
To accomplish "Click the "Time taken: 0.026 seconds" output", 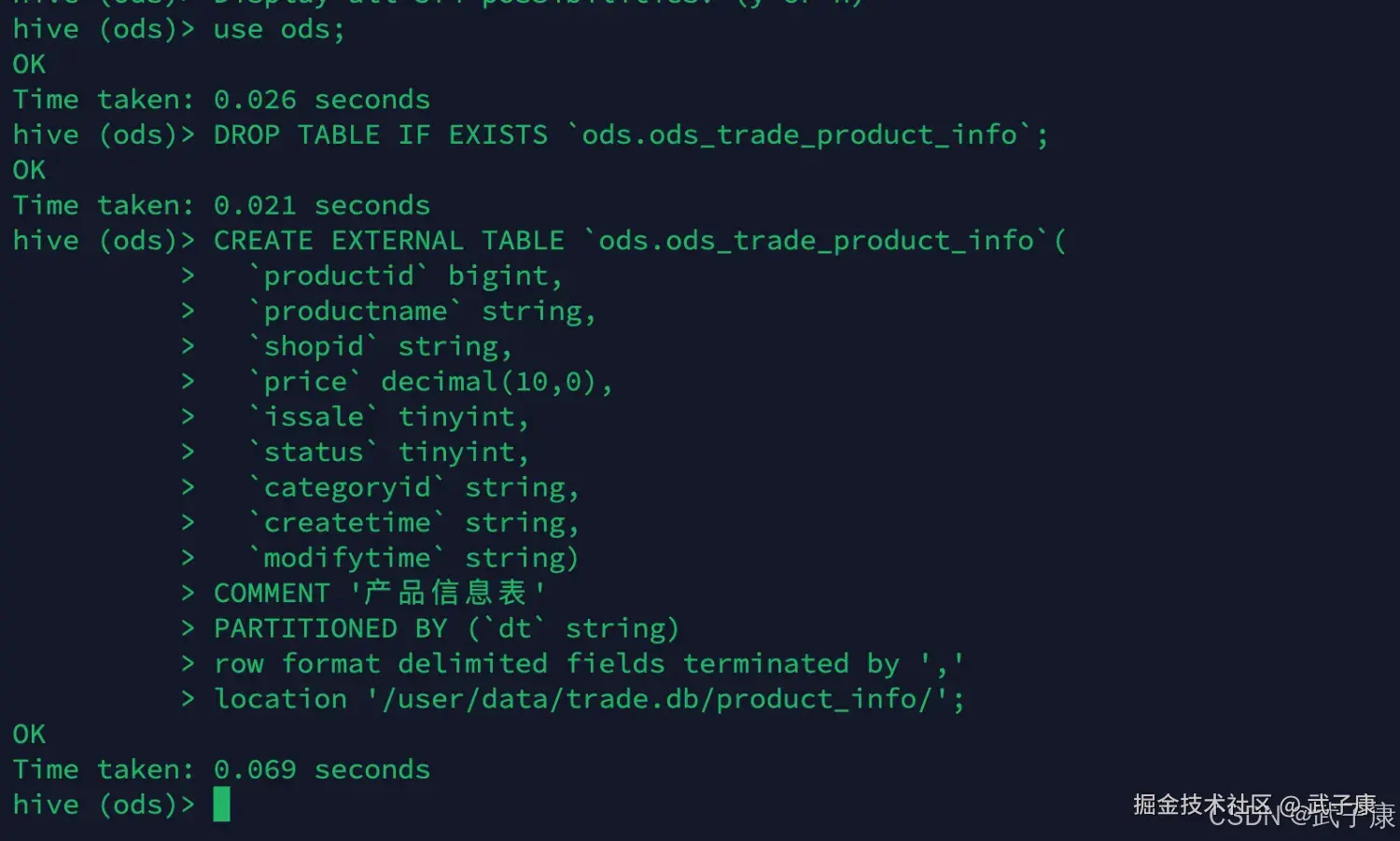I will coord(221,100).
